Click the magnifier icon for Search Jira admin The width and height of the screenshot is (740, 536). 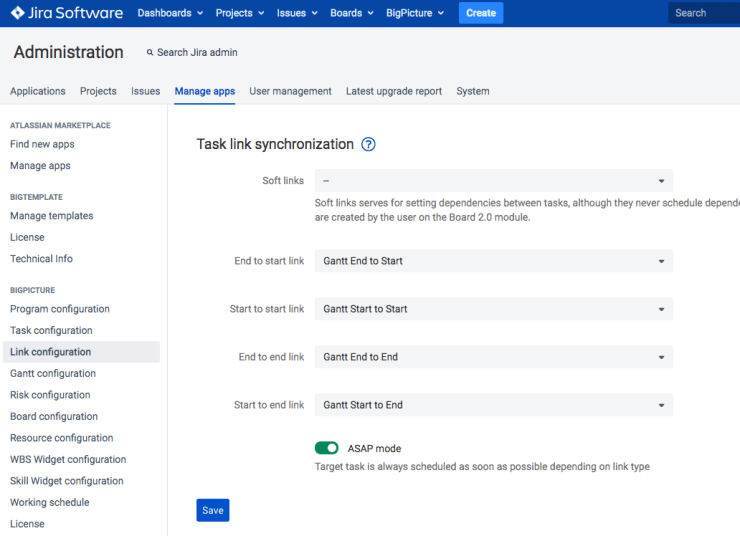pos(150,52)
